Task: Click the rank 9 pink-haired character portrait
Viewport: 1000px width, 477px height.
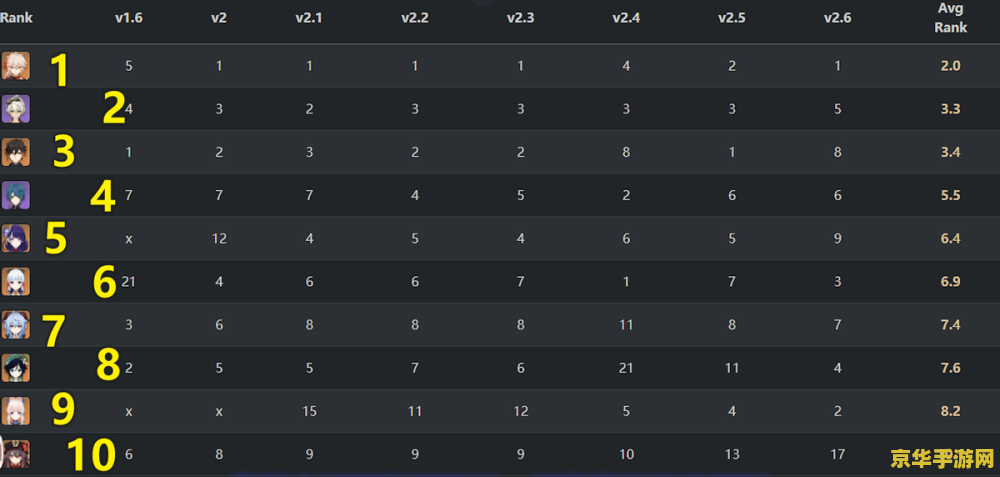Action: click(x=15, y=411)
